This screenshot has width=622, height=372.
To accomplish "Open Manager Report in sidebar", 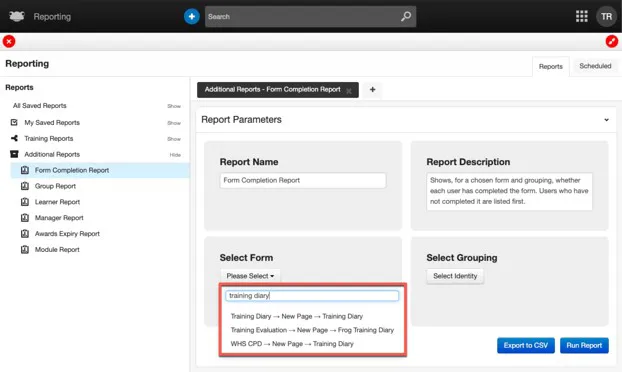I will (x=59, y=218).
